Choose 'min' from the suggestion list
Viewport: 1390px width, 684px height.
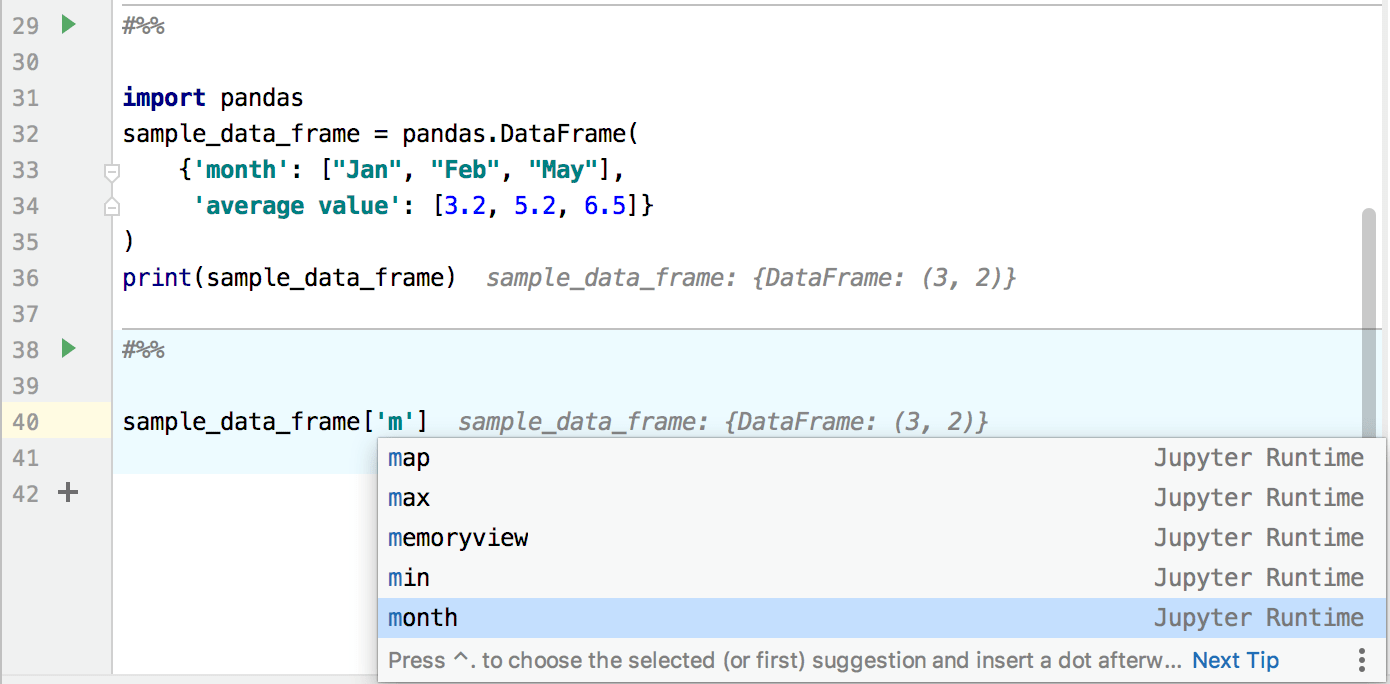(x=405, y=577)
